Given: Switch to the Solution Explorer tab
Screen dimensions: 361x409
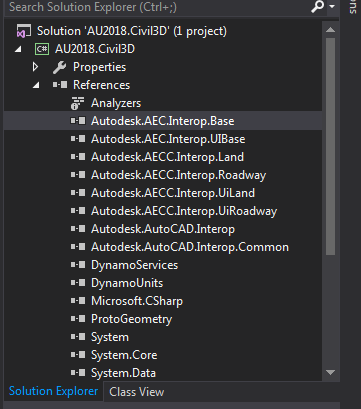Looking at the screenshot, I should click(x=53, y=391).
